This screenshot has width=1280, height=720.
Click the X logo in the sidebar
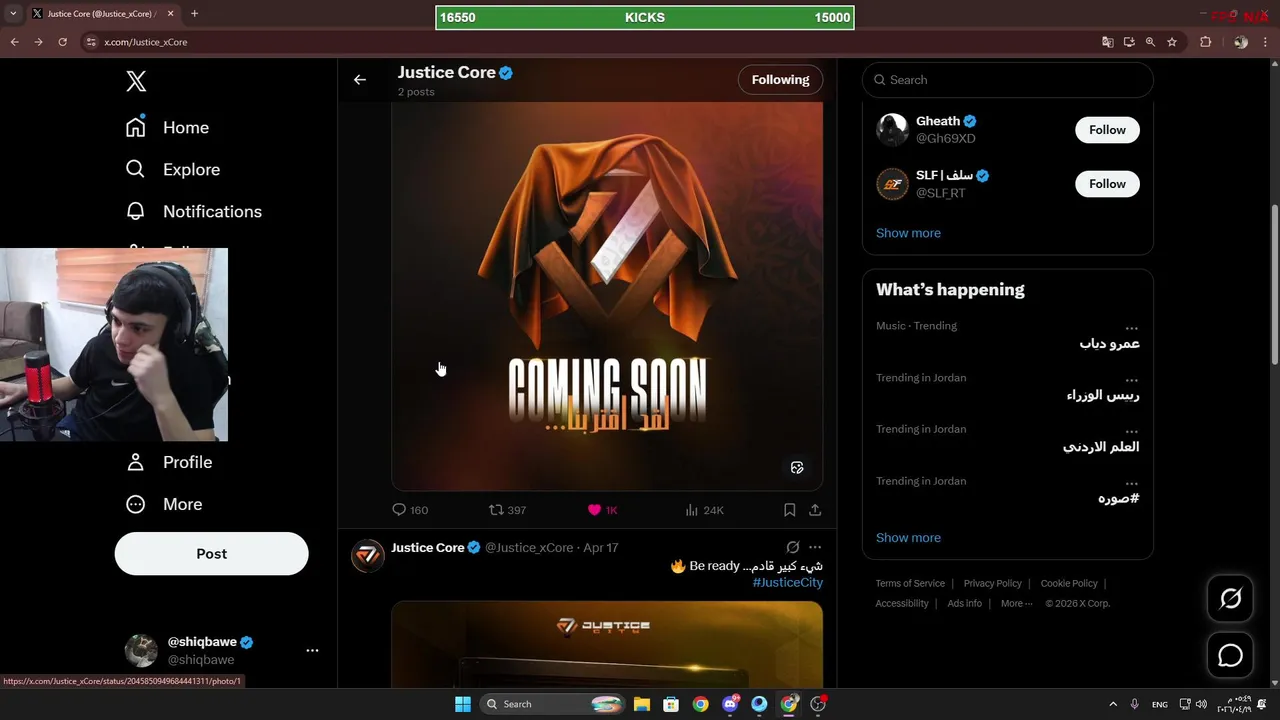[137, 82]
